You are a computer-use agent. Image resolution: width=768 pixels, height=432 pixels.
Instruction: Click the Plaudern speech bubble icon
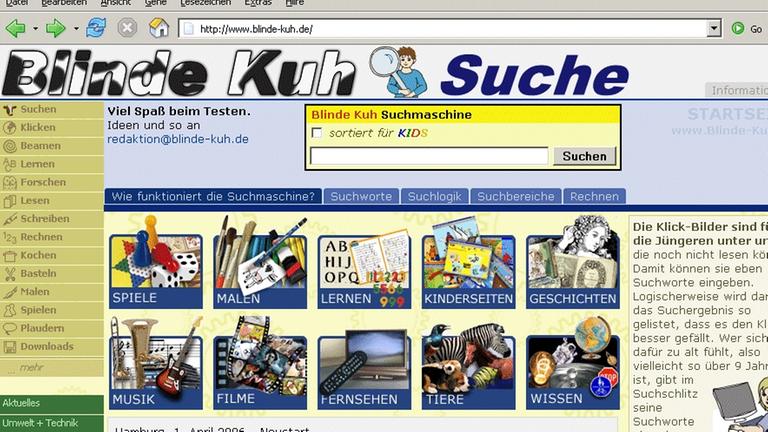pyautogui.click(x=9, y=329)
